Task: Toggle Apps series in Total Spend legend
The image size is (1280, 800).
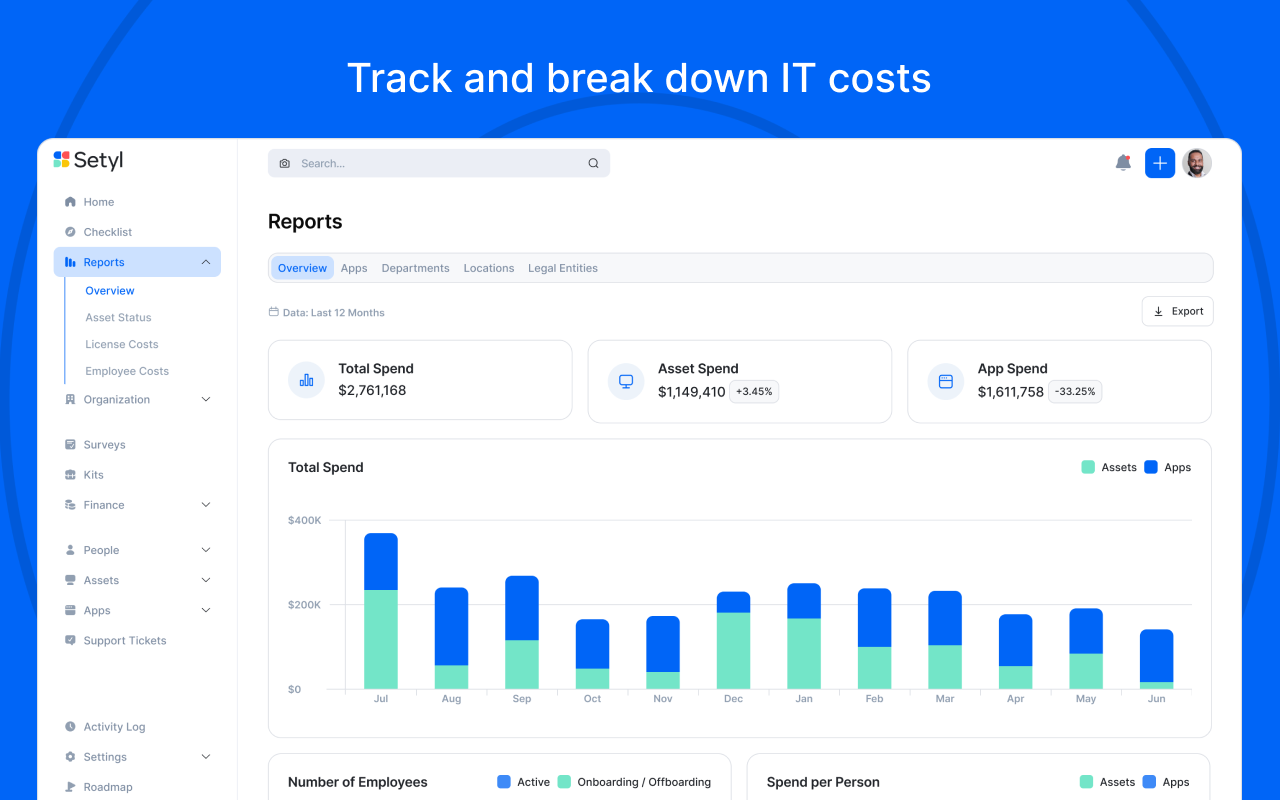Action: click(x=1168, y=467)
